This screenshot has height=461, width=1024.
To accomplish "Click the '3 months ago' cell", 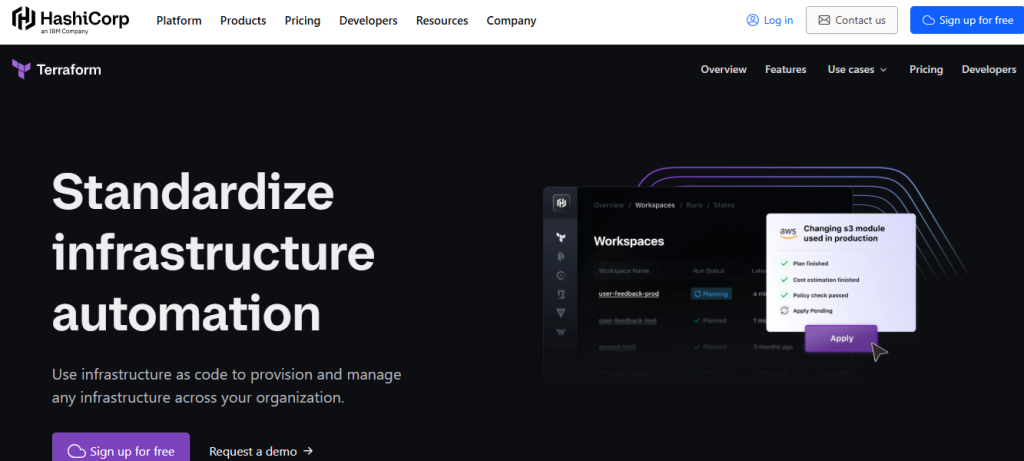I will pos(773,347).
